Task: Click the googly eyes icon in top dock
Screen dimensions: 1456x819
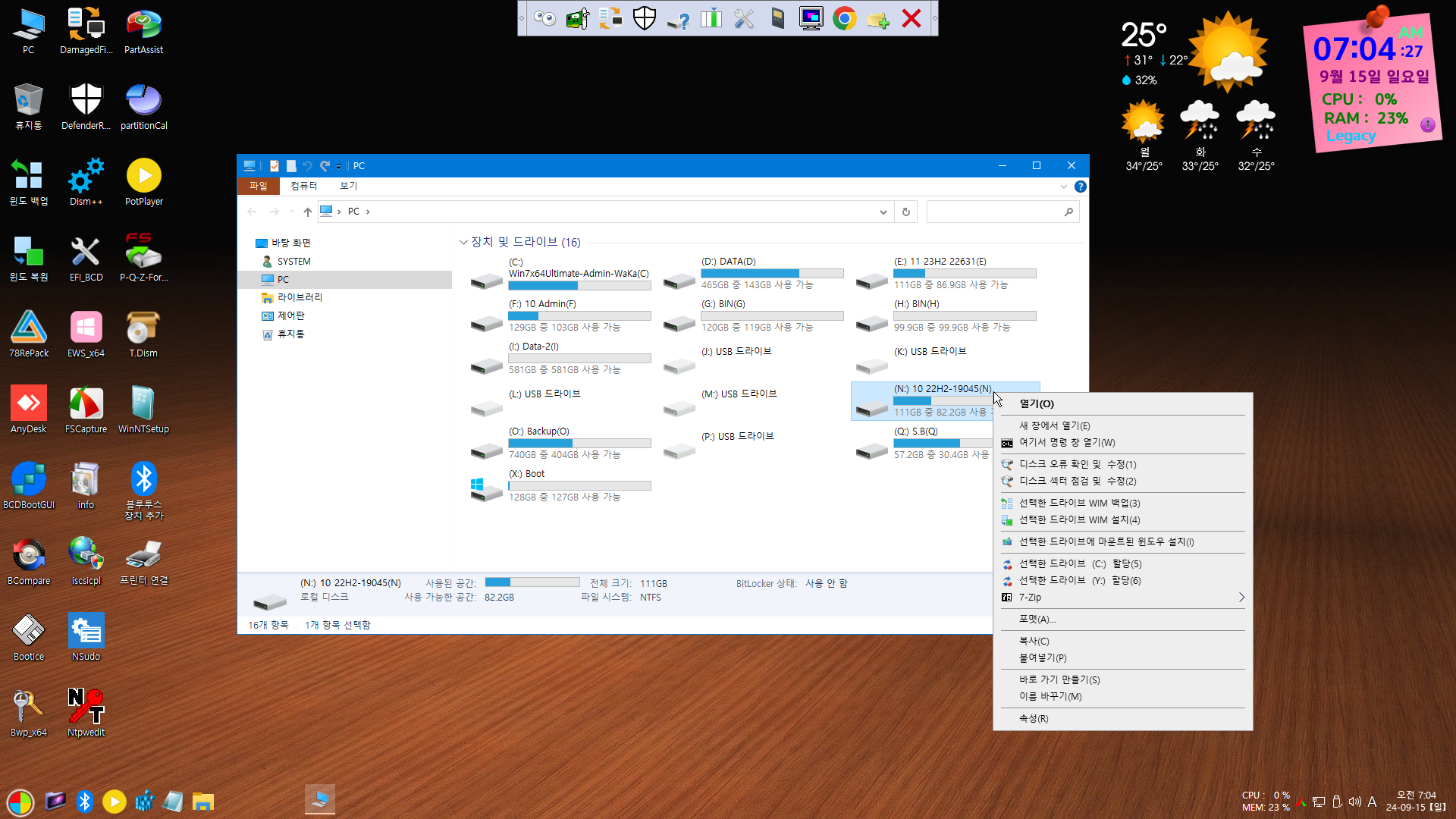Action: click(544, 18)
